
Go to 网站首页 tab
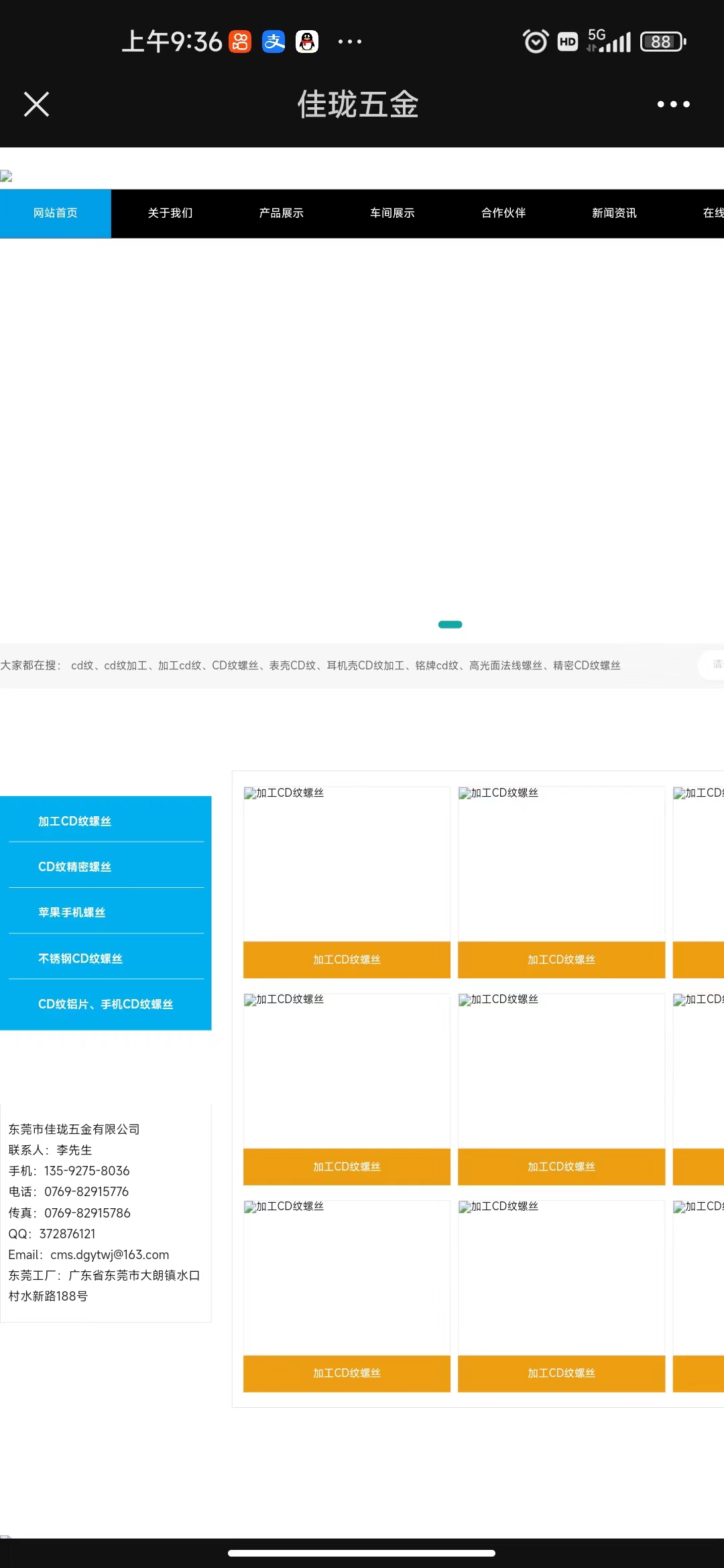pos(56,213)
